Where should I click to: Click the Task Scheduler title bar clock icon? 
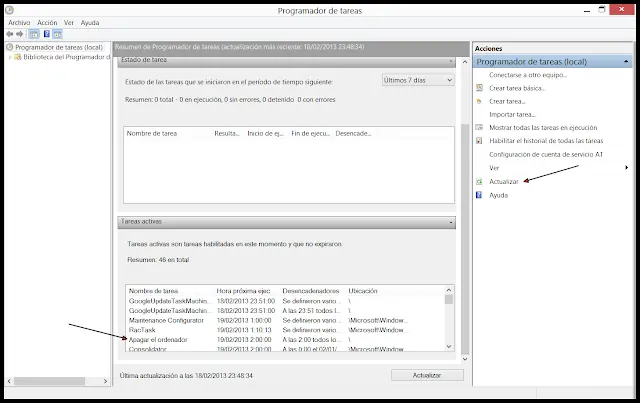coord(9,10)
